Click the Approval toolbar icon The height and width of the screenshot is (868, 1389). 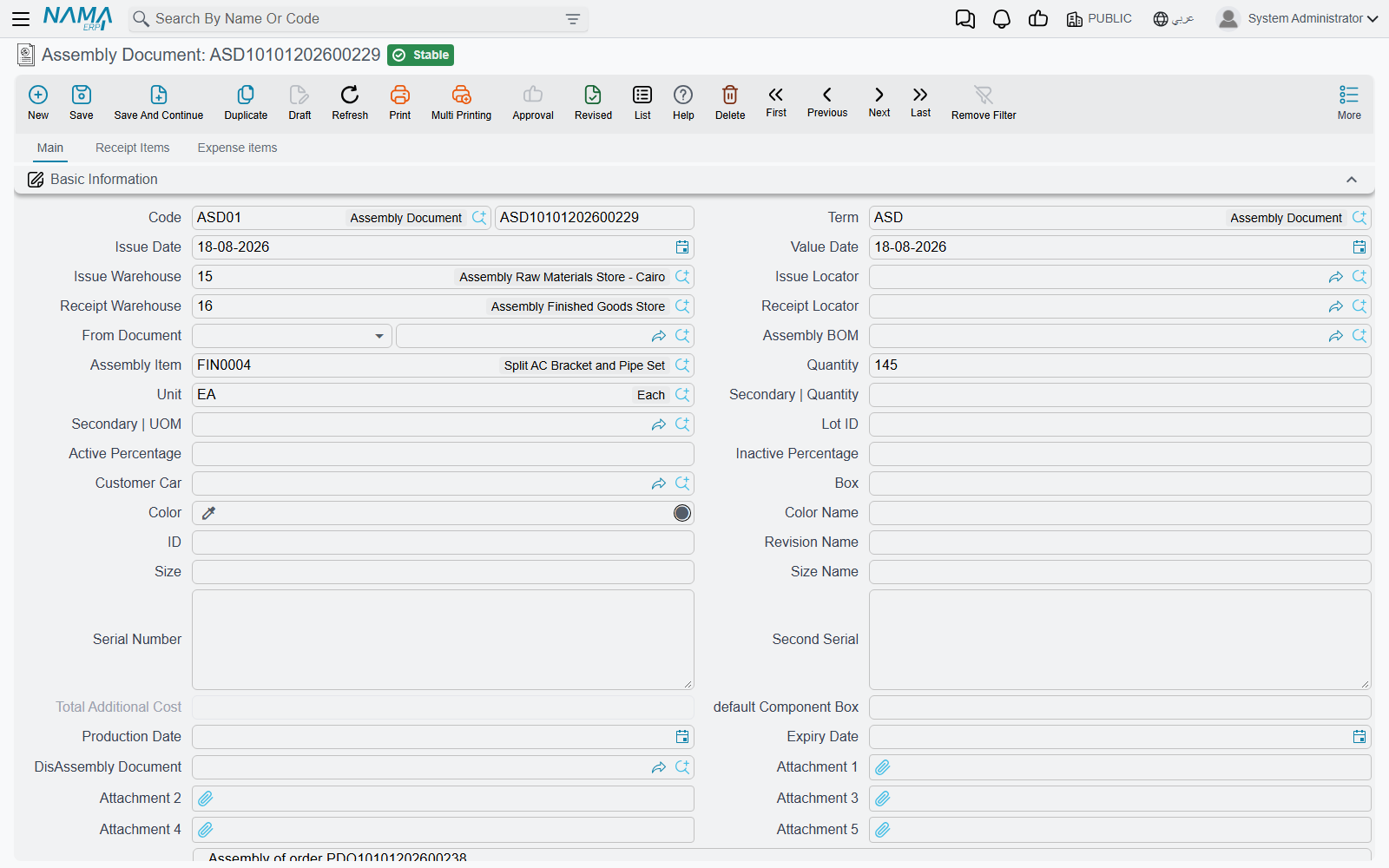(x=533, y=102)
